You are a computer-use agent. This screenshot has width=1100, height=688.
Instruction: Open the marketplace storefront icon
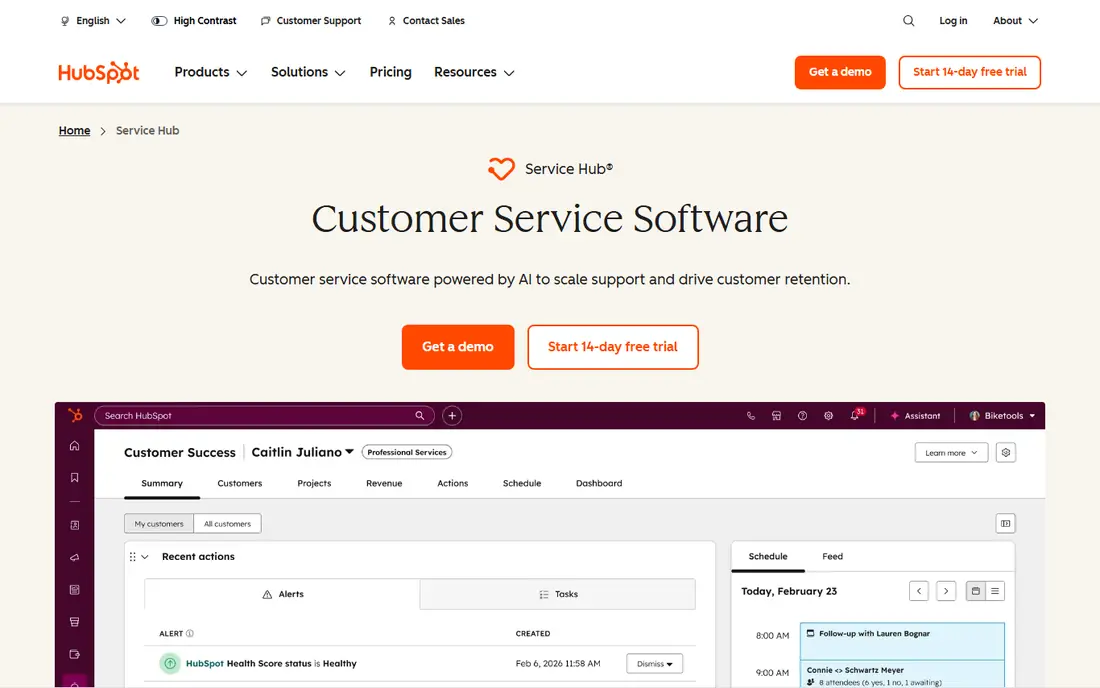click(x=777, y=416)
